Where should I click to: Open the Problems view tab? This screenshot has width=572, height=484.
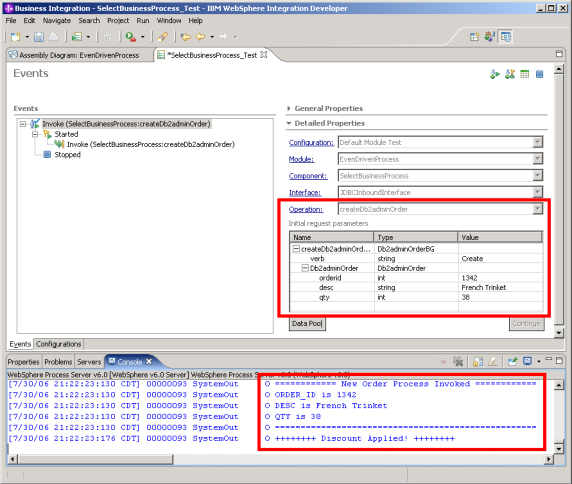(58, 362)
